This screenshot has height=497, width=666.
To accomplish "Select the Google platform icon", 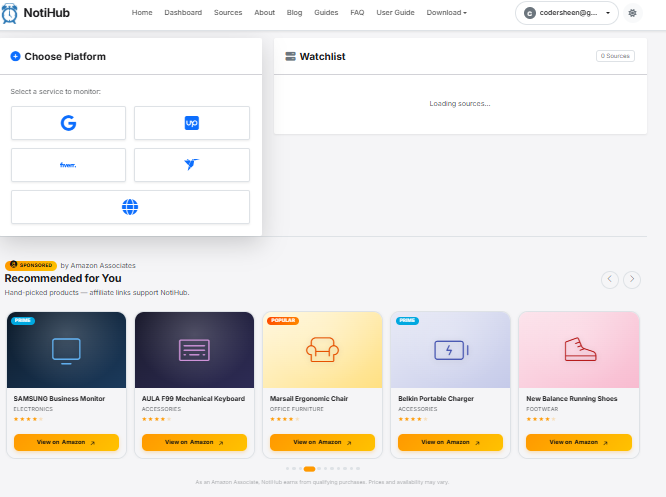I will pyautogui.click(x=68, y=123).
